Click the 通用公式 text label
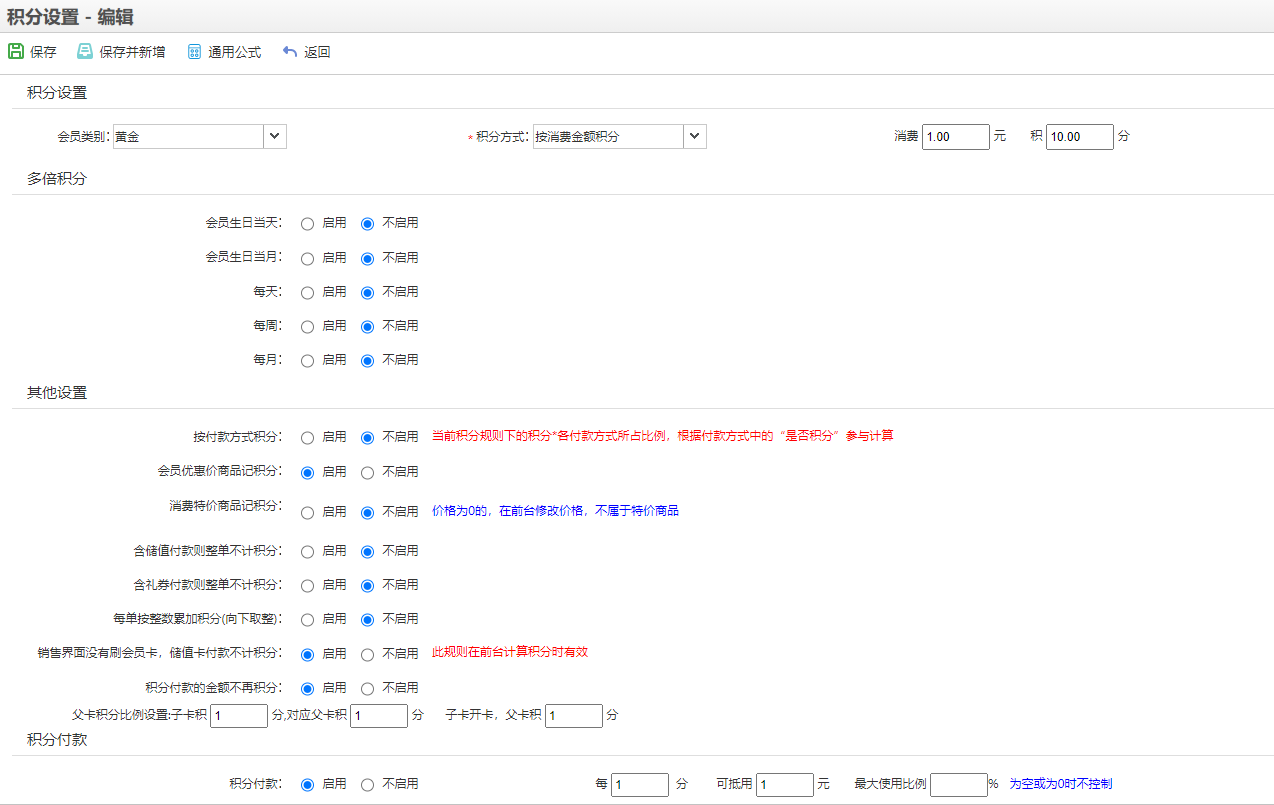This screenshot has height=805, width=1274. [235, 52]
